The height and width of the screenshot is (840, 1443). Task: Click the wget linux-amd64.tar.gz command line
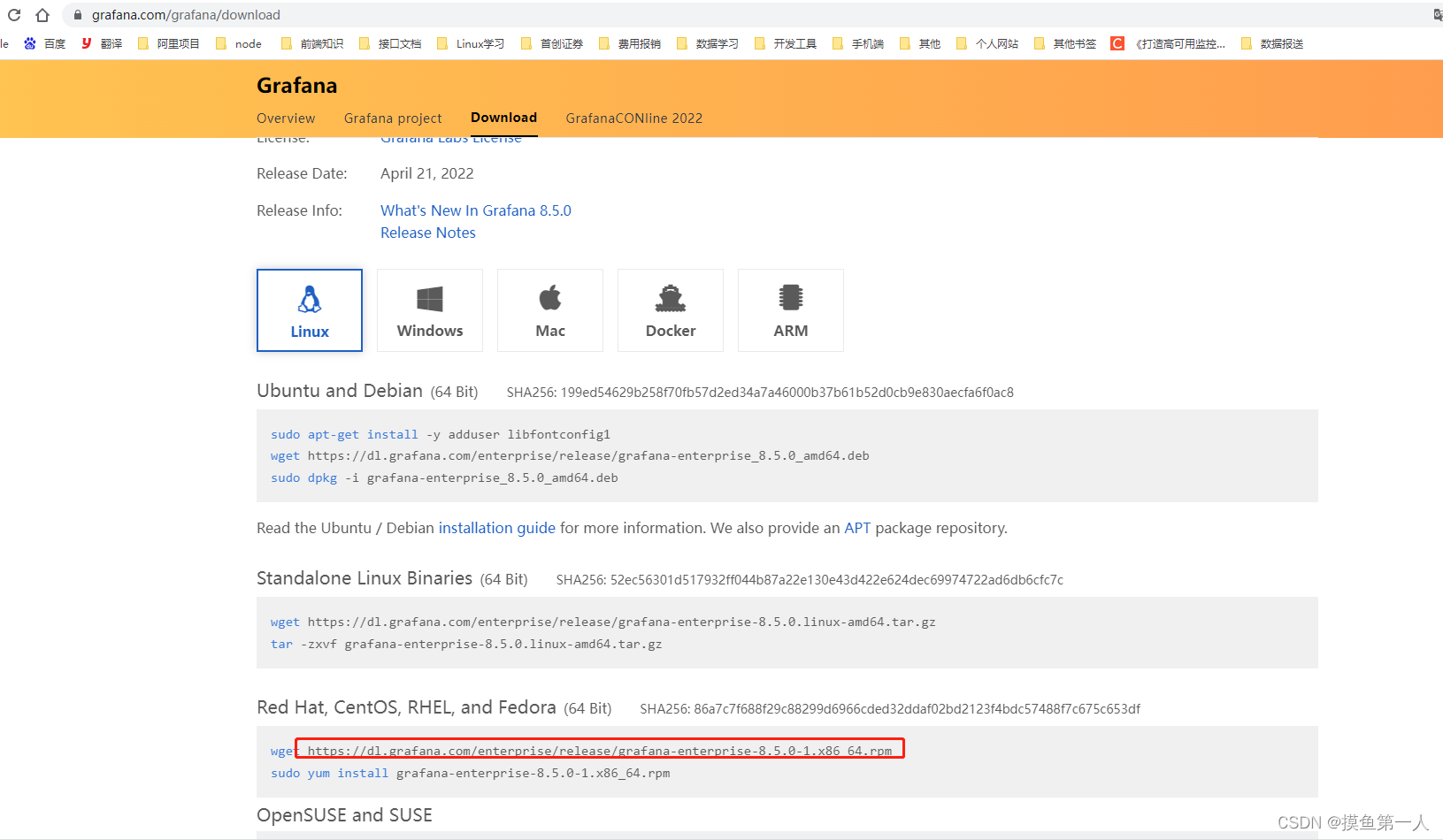point(603,622)
